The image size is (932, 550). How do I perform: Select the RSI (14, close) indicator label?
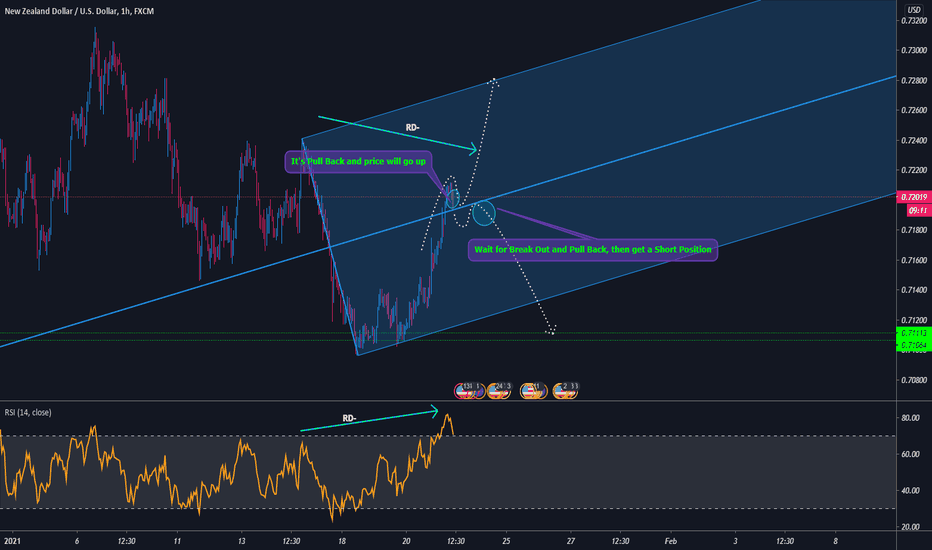(x=28, y=412)
